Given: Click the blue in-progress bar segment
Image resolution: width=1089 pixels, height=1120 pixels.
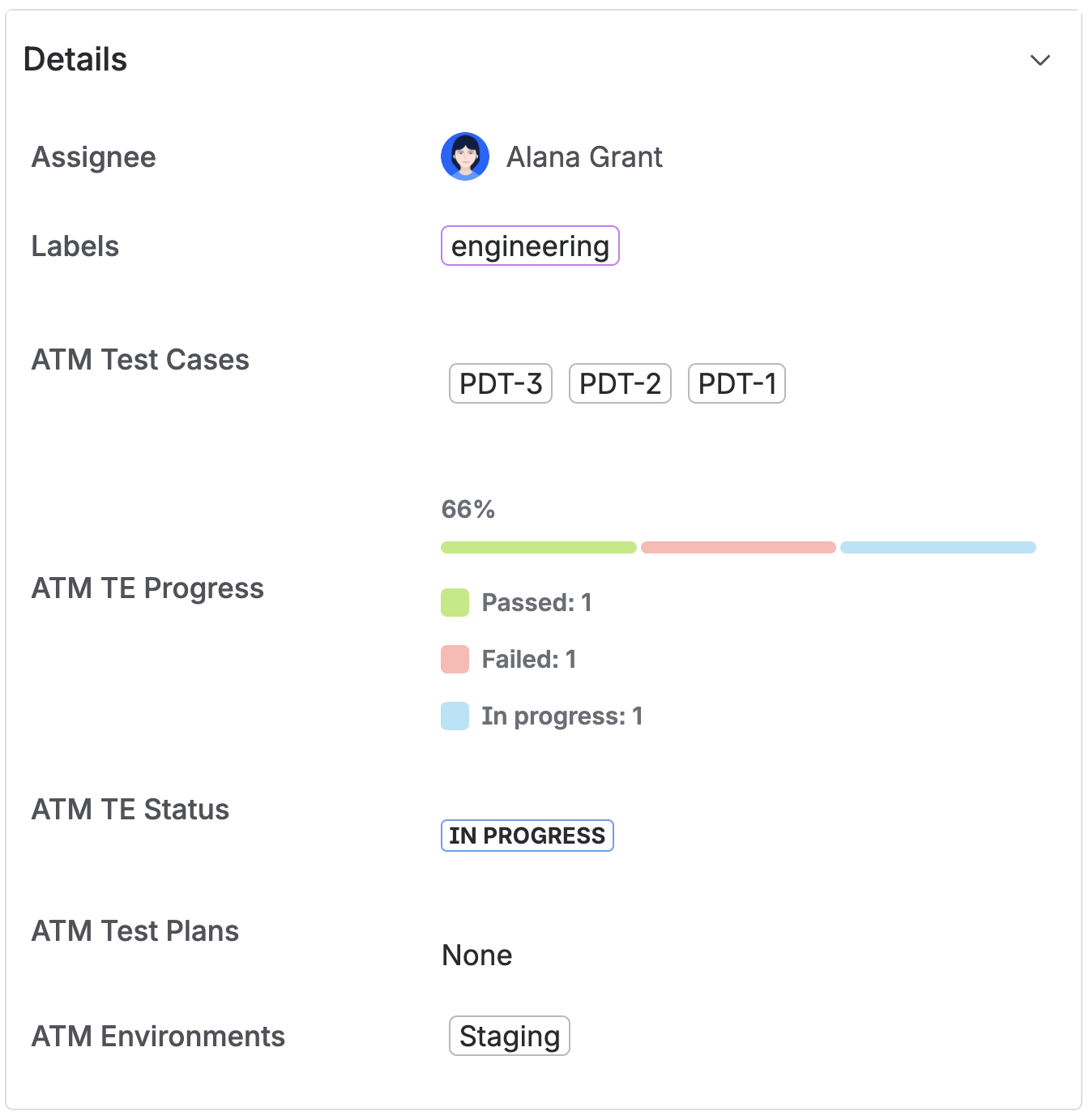Looking at the screenshot, I should click(937, 547).
